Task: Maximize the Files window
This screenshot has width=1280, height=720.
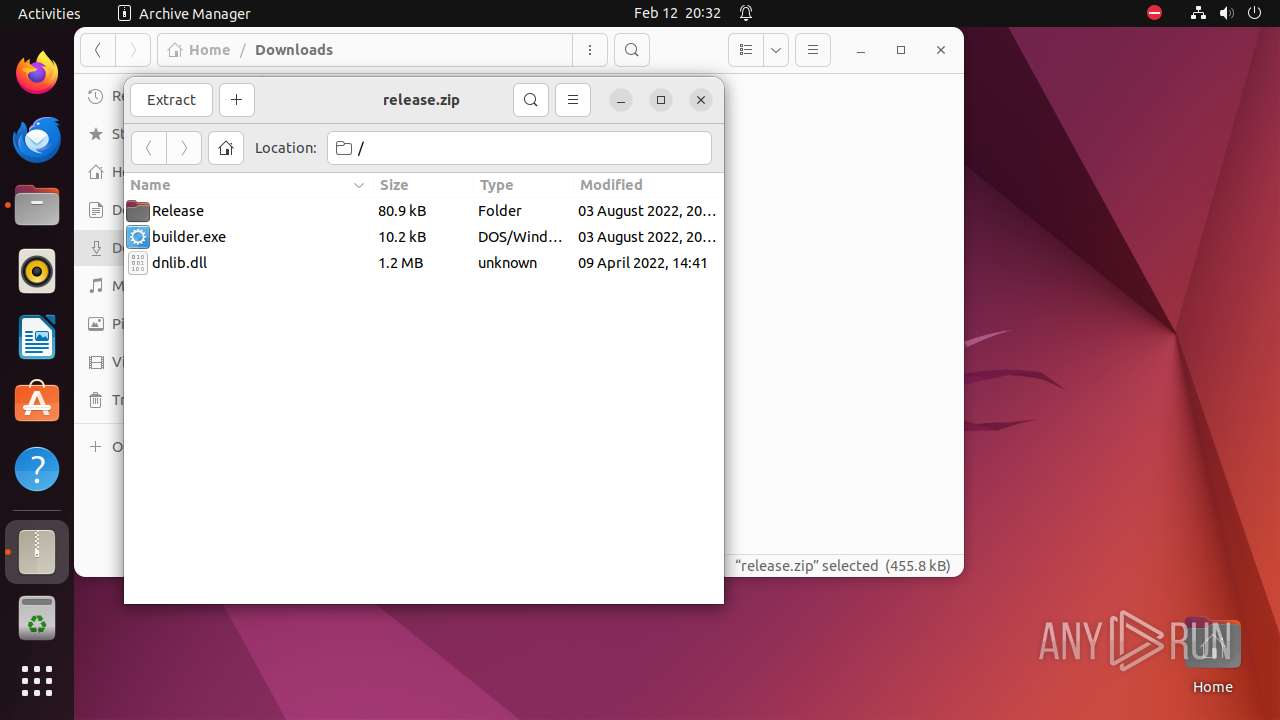Action: point(901,50)
